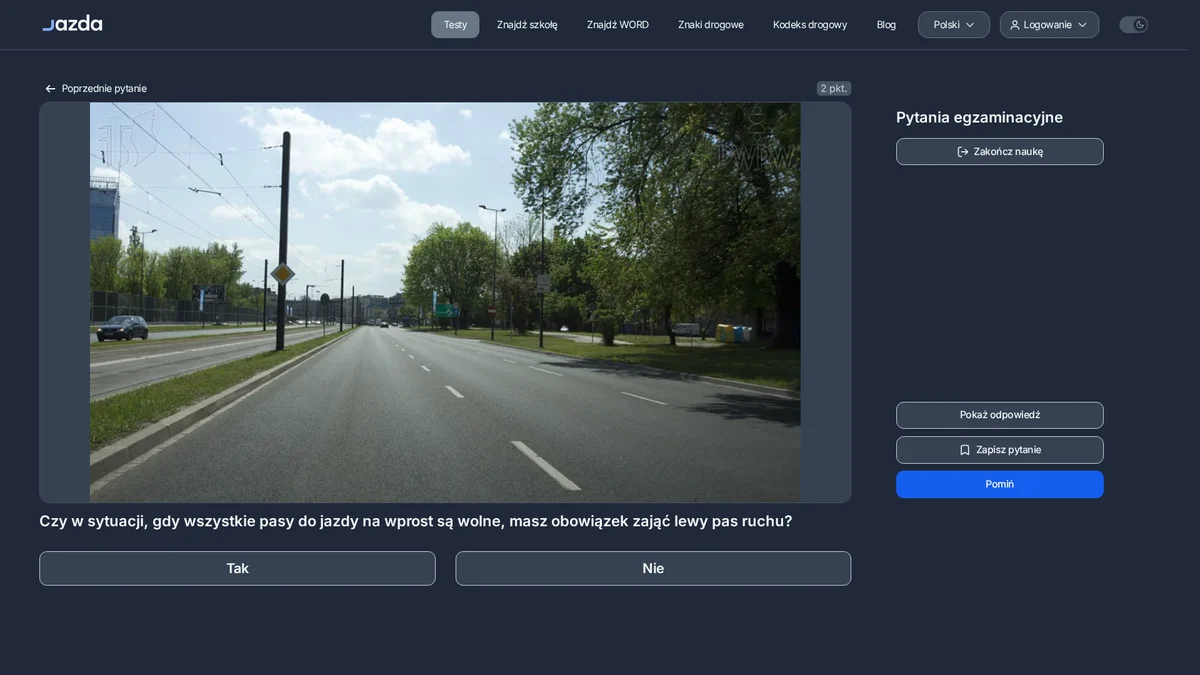Go to Znajdź szkołę
Viewport: 1200px width, 675px height.
[x=527, y=25]
